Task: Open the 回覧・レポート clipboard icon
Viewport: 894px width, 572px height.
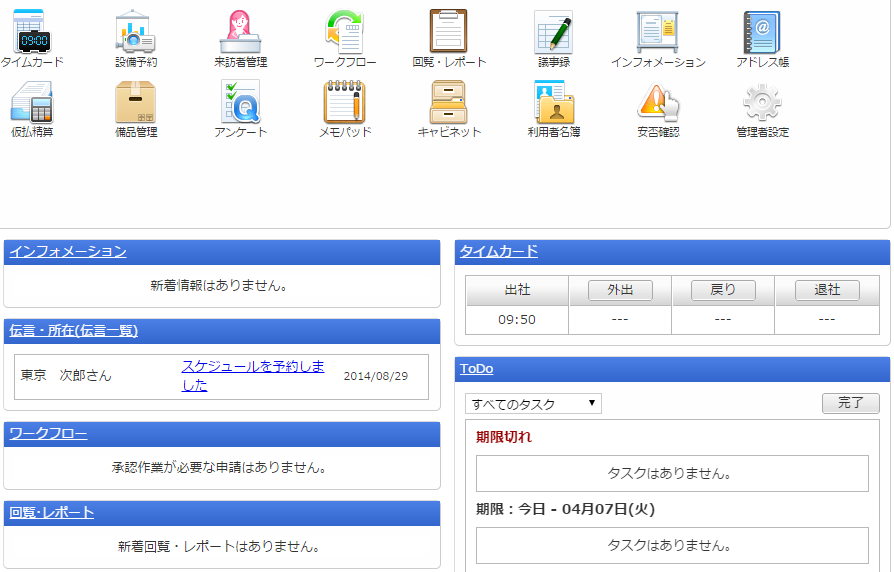Action: pyautogui.click(x=449, y=32)
